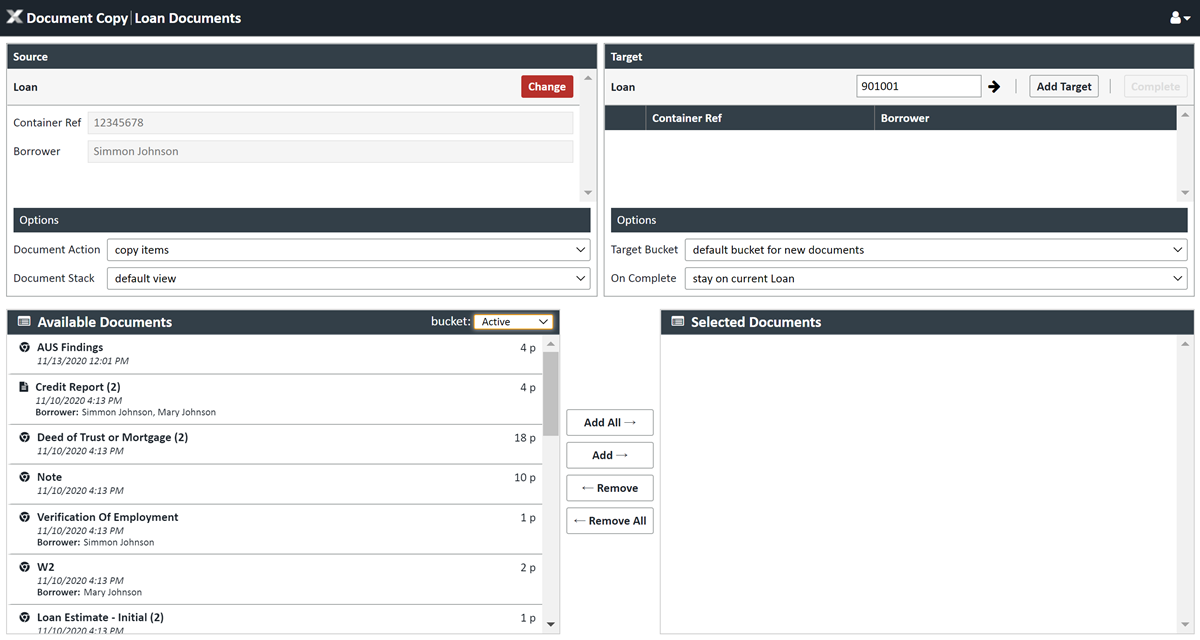Image resolution: width=1200 pixels, height=640 pixels.
Task: Click the arrow icon next to loan number
Action: pyautogui.click(x=994, y=87)
